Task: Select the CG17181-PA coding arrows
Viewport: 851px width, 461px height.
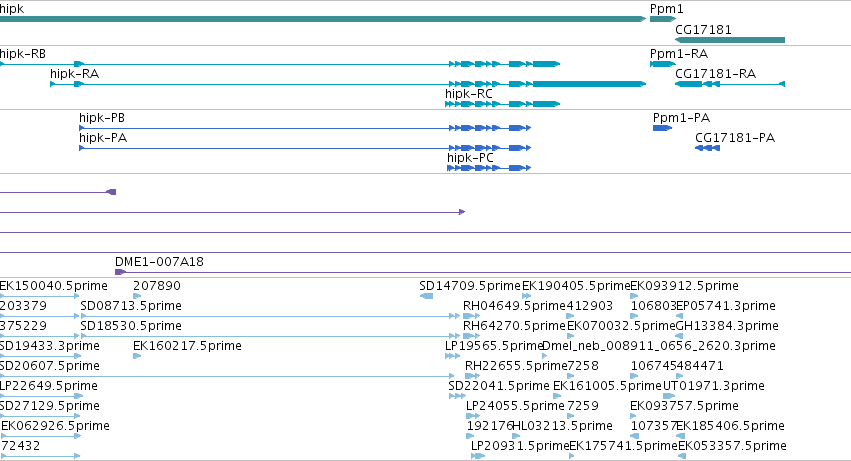Action: coord(707,148)
